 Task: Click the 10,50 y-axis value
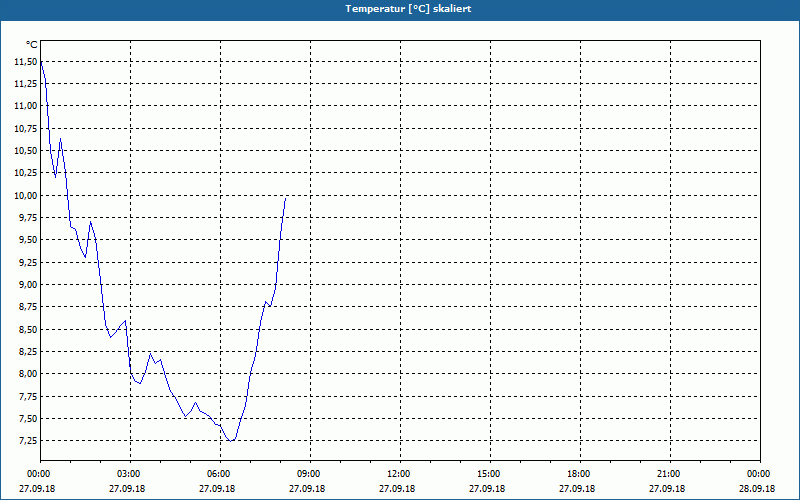pos(26,151)
